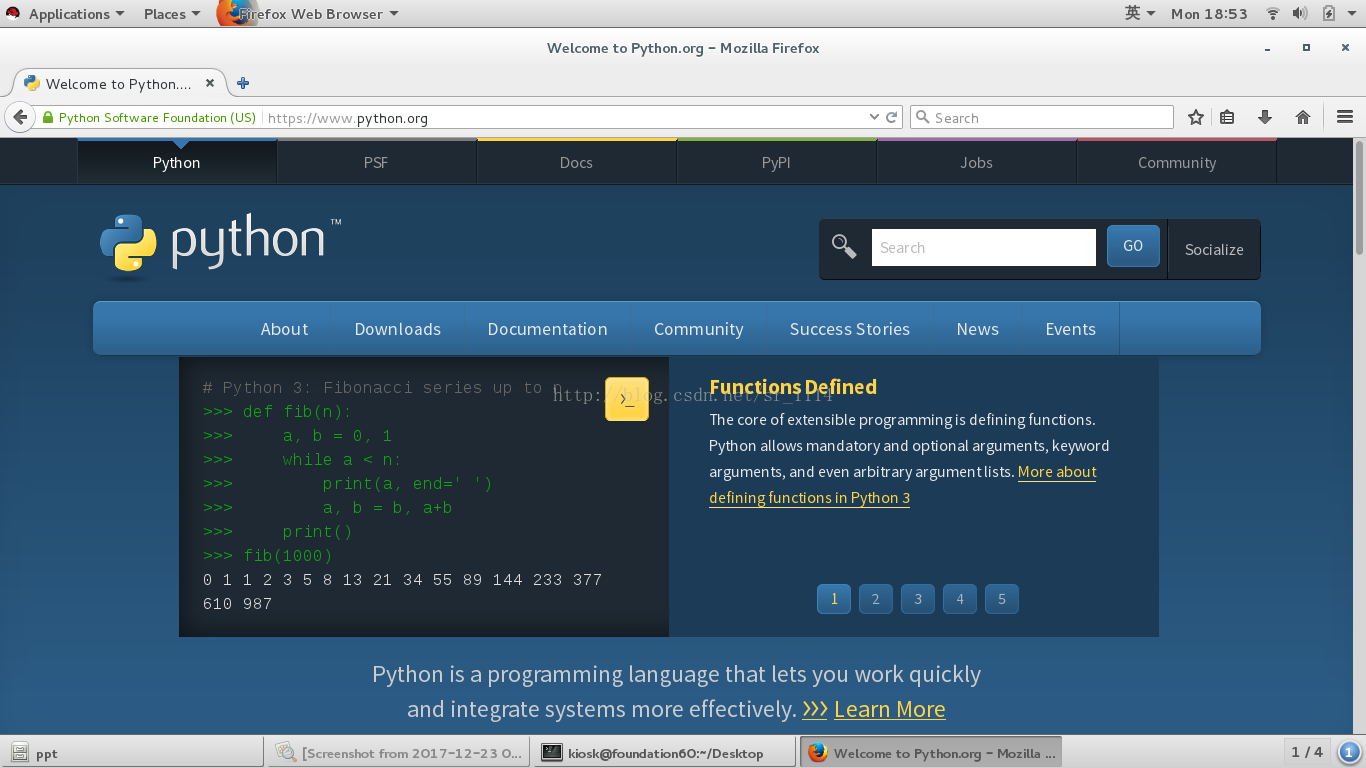The height and width of the screenshot is (768, 1366).
Task: Switch to kiosk@foundation60 terminal taskbar window
Action: [x=665, y=753]
